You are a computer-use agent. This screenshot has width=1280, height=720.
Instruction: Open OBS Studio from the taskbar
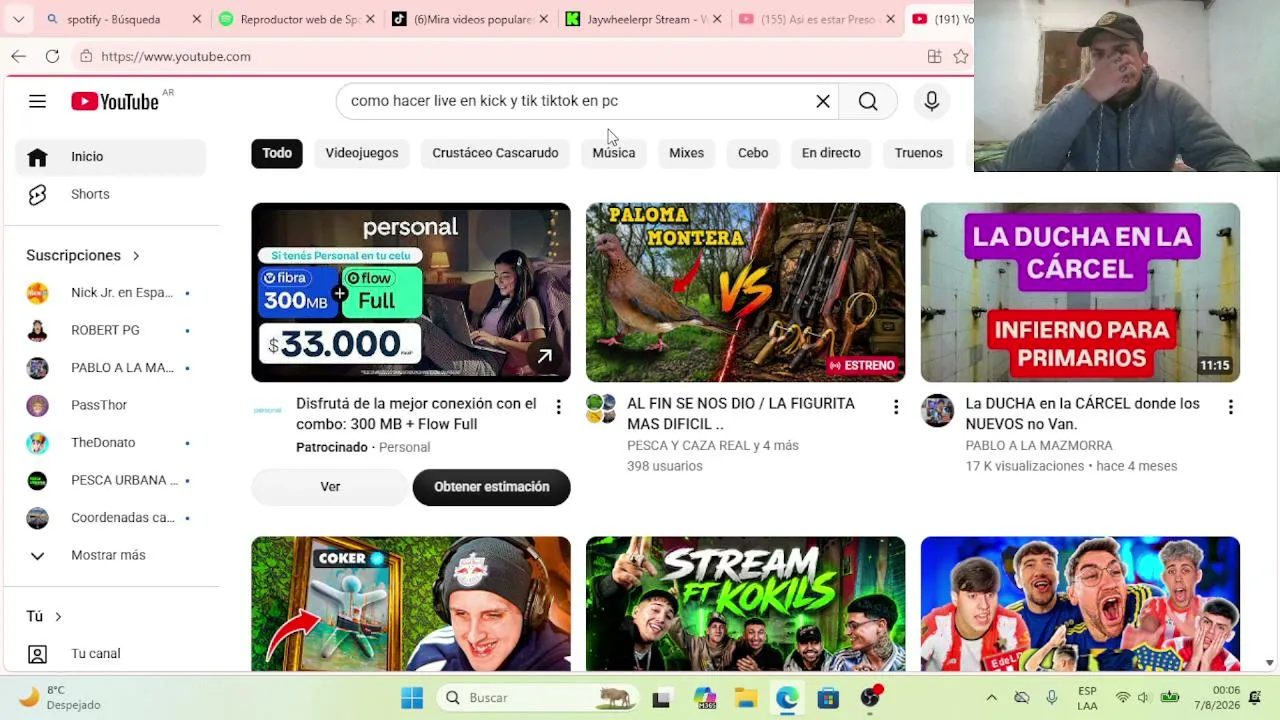tap(870, 698)
